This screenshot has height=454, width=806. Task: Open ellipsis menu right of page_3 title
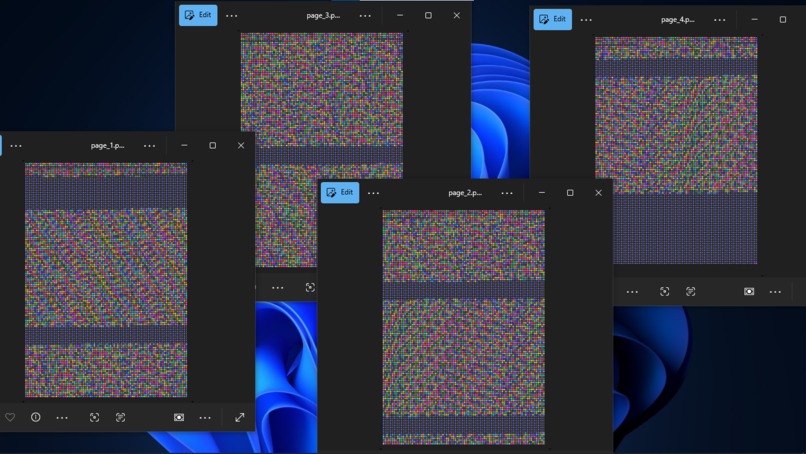pos(365,16)
